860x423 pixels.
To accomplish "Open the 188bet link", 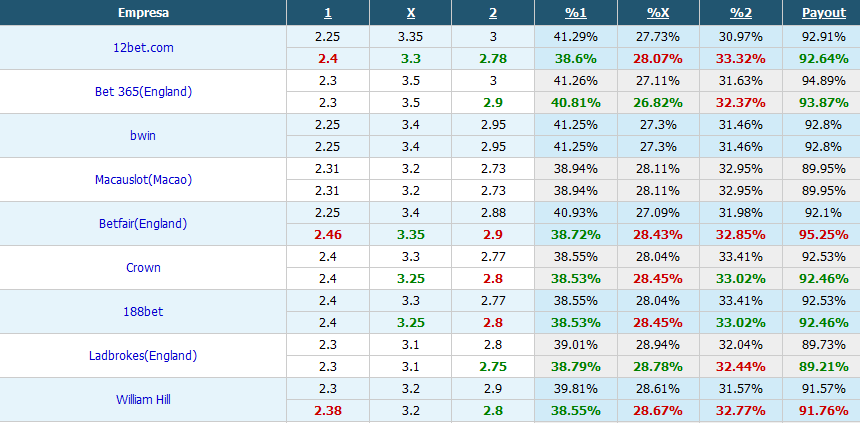I will [143, 312].
